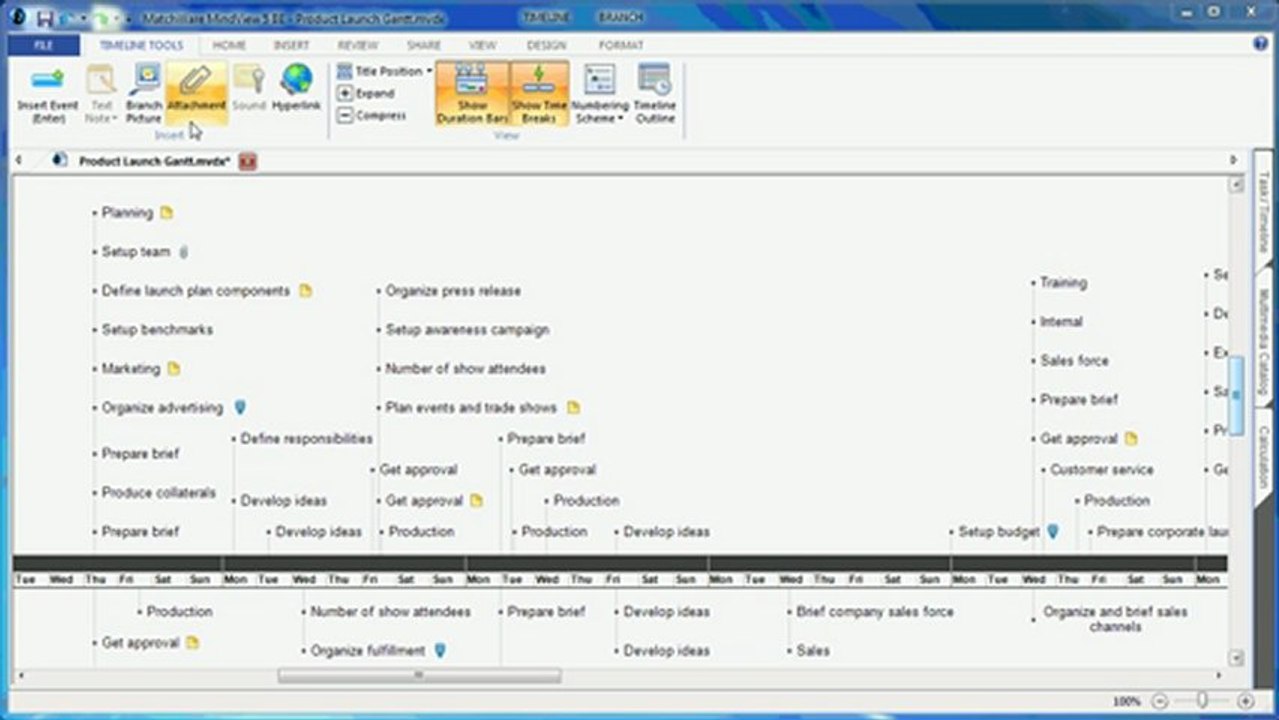This screenshot has width=1279, height=720.
Task: Insert a Branch Picture
Action: pyautogui.click(x=144, y=94)
